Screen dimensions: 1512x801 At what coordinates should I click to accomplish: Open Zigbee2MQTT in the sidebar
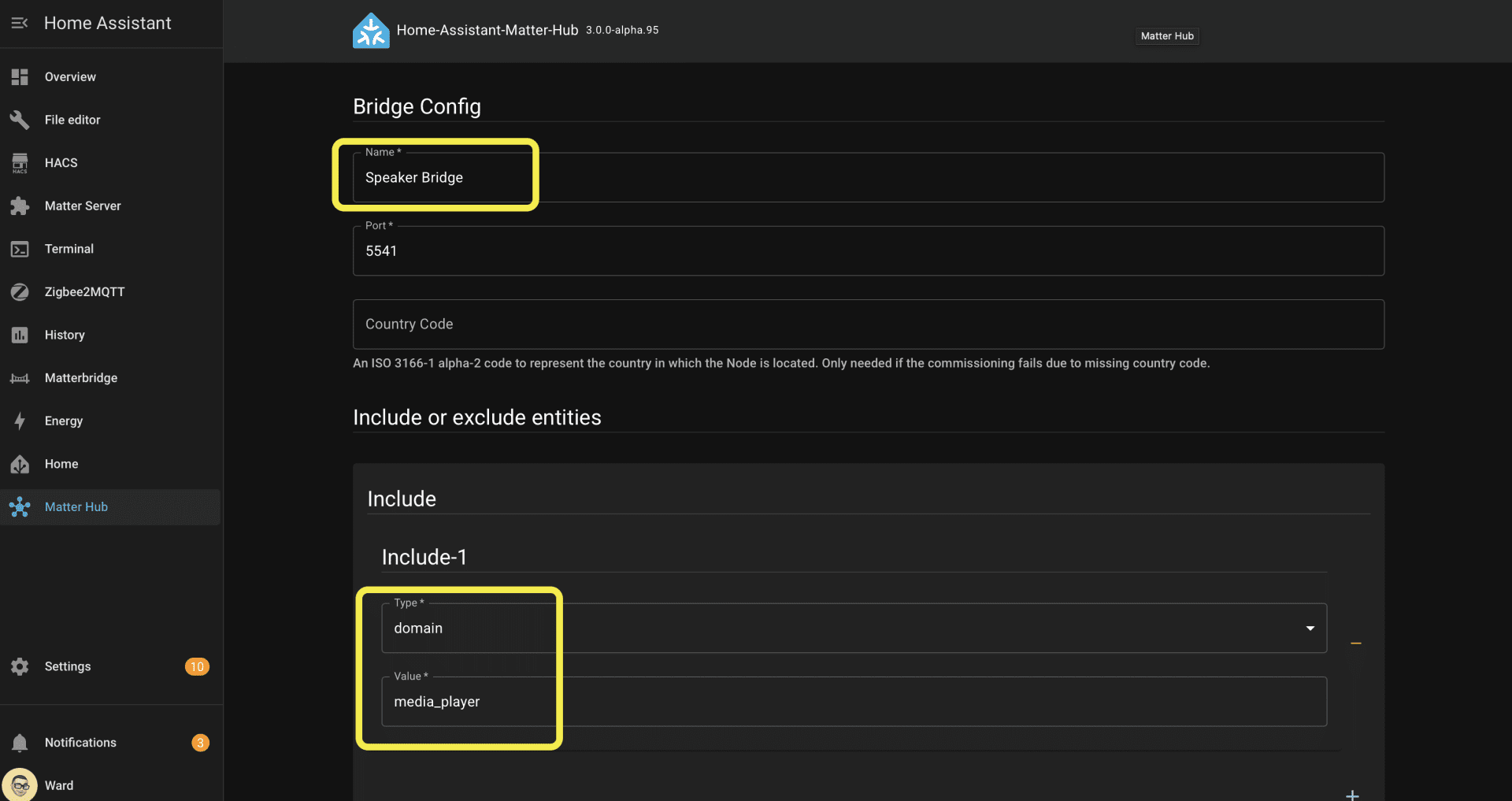click(84, 292)
